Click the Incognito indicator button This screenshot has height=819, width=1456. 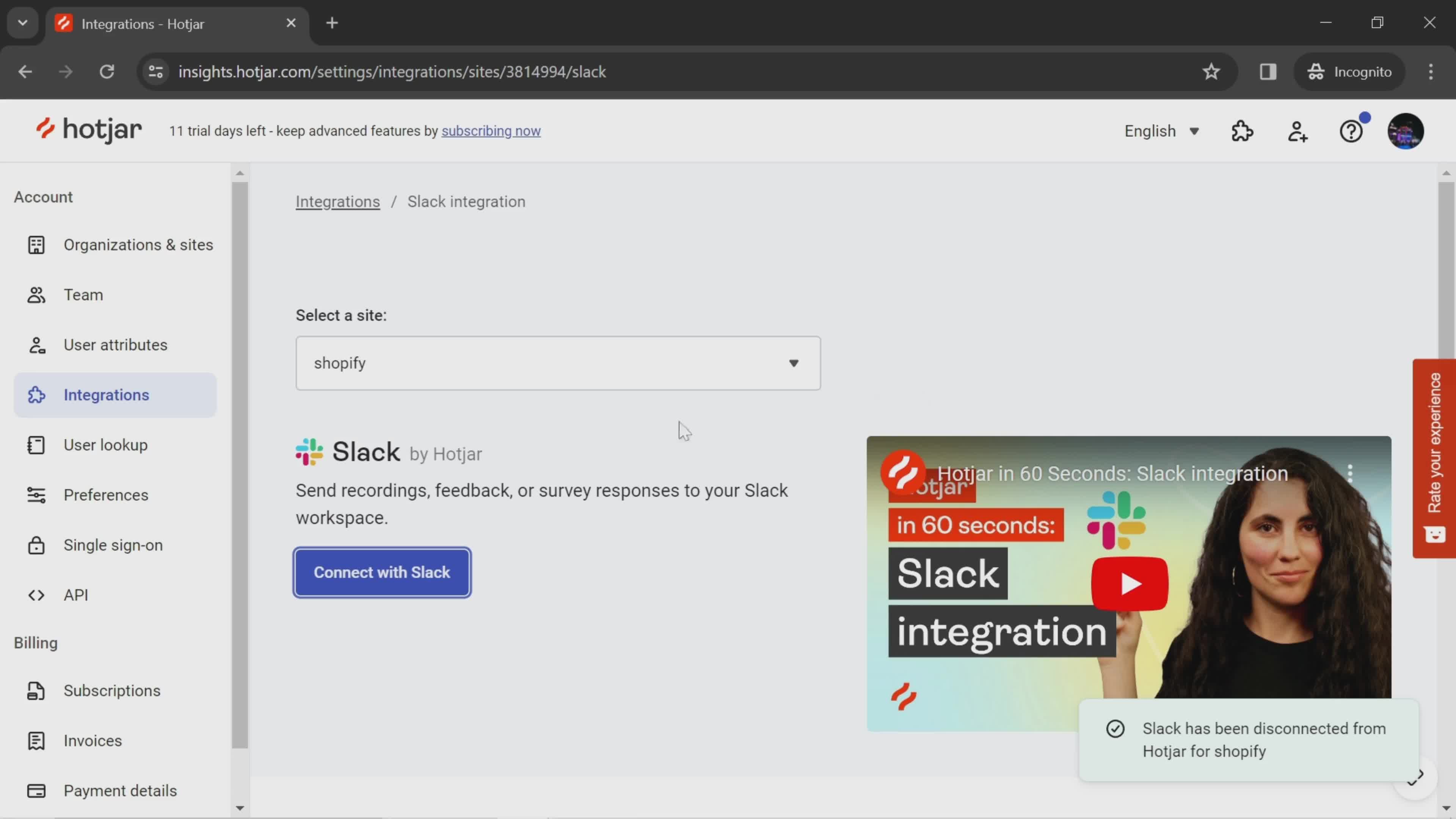pos(1349,72)
